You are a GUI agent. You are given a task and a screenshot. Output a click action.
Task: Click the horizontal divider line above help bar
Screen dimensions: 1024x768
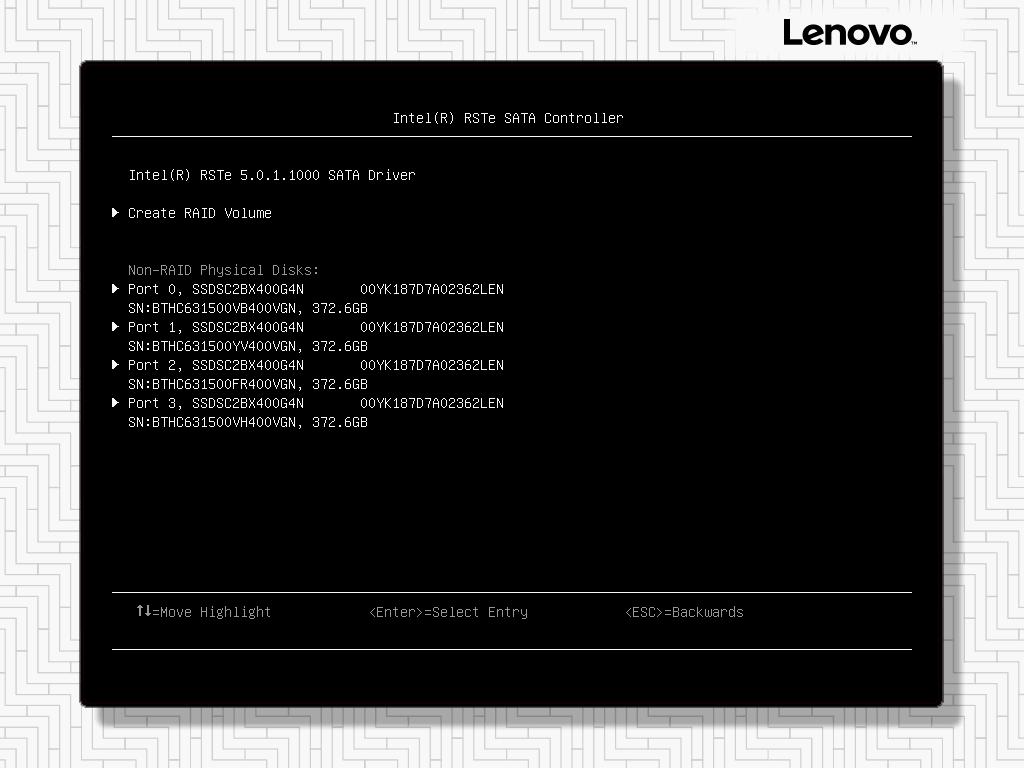click(511, 591)
